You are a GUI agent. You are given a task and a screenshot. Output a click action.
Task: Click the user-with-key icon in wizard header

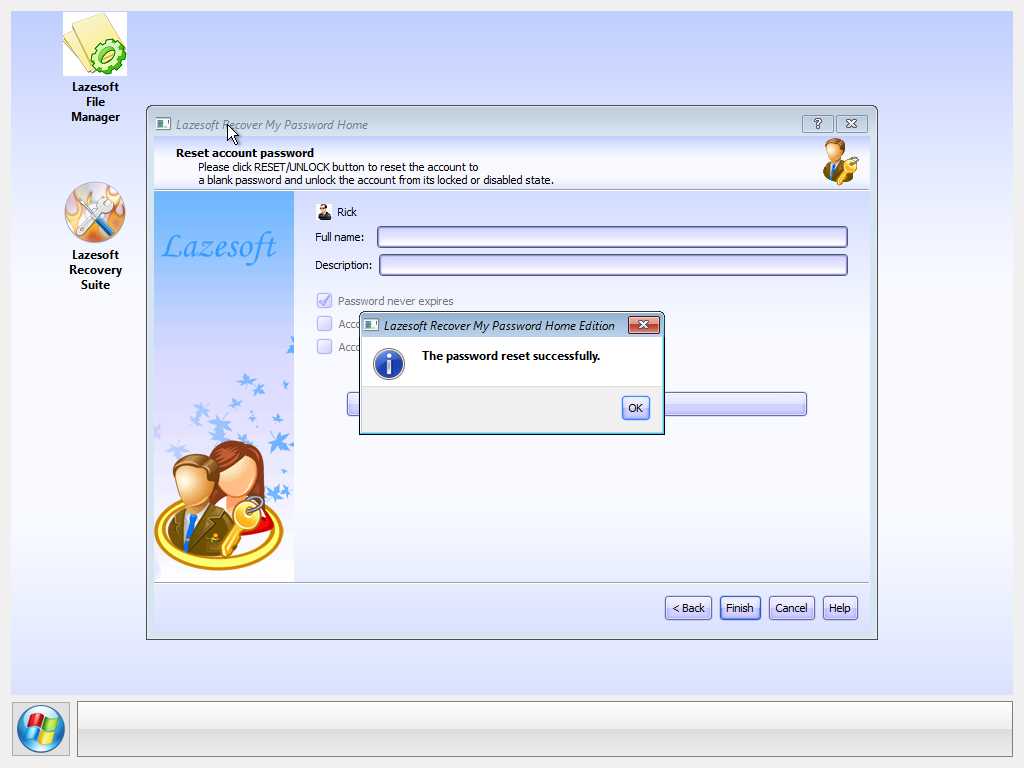(840, 161)
